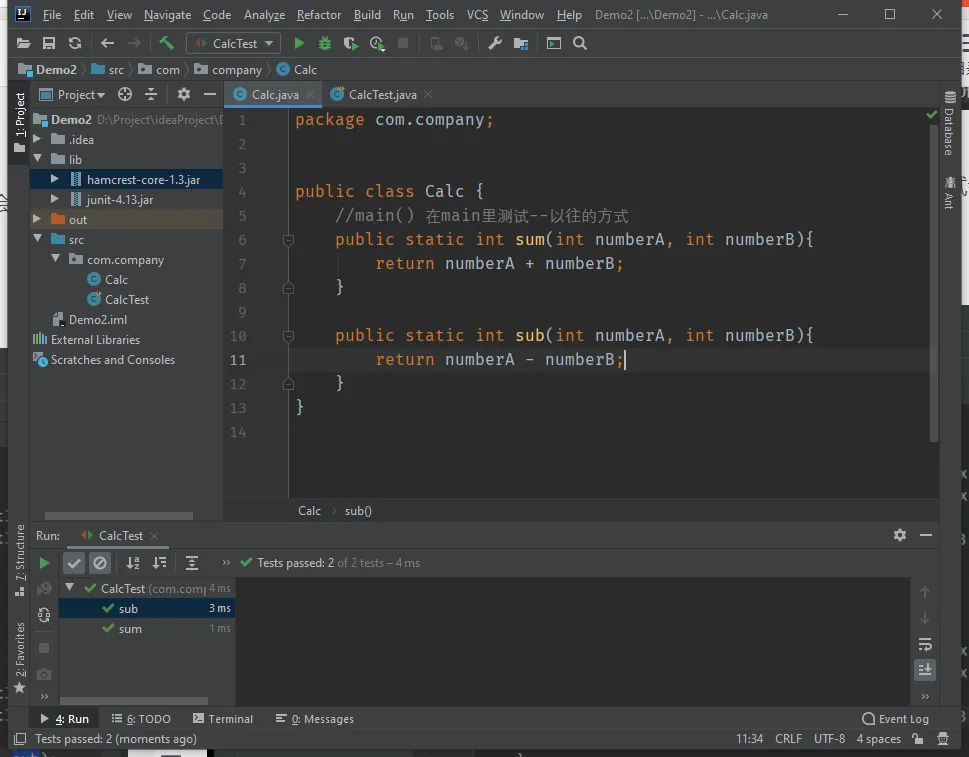
Task: Open Settings via the wrench icon
Action: point(495,43)
